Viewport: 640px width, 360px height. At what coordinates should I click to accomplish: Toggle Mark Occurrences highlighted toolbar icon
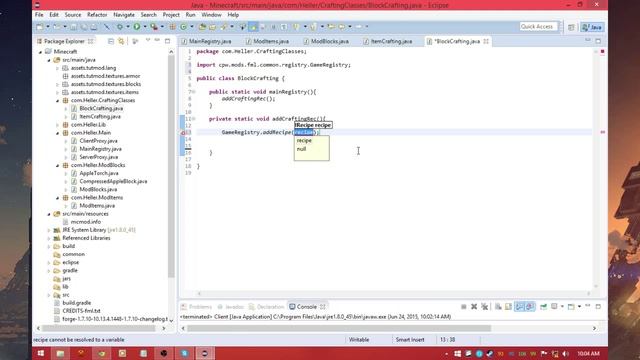(253, 27)
